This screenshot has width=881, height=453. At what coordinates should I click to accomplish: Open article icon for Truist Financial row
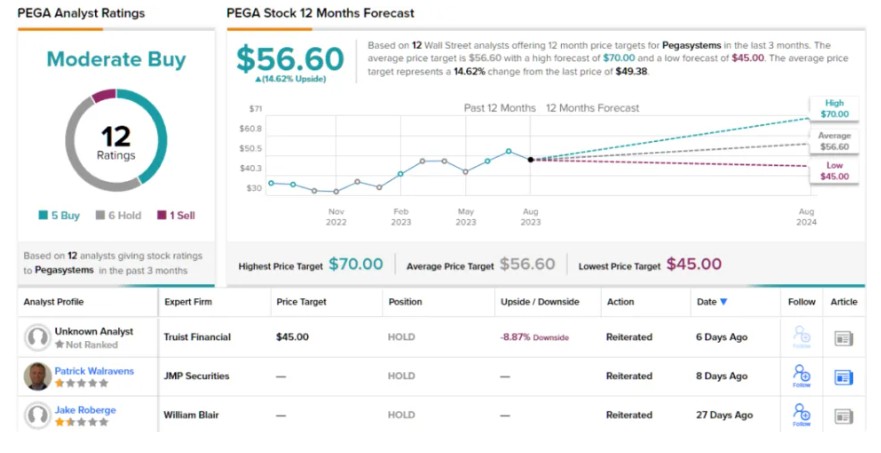(x=844, y=338)
